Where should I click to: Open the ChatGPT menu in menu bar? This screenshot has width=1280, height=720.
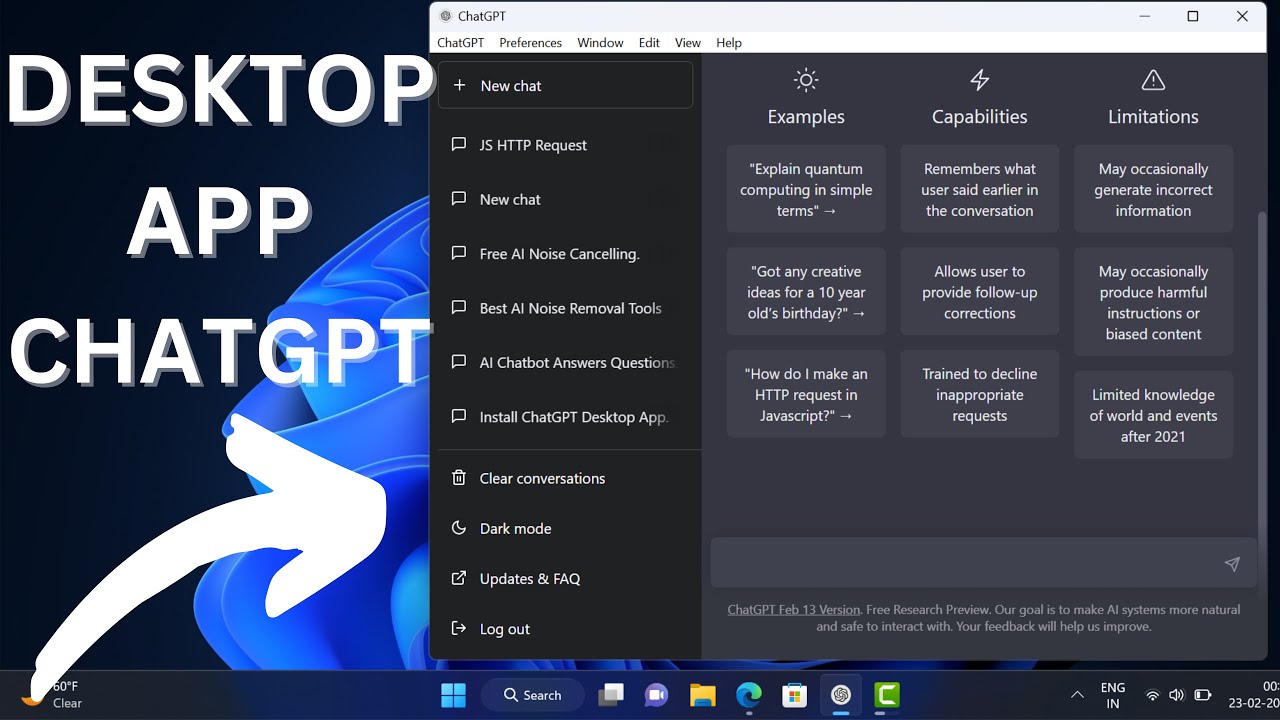pos(461,43)
